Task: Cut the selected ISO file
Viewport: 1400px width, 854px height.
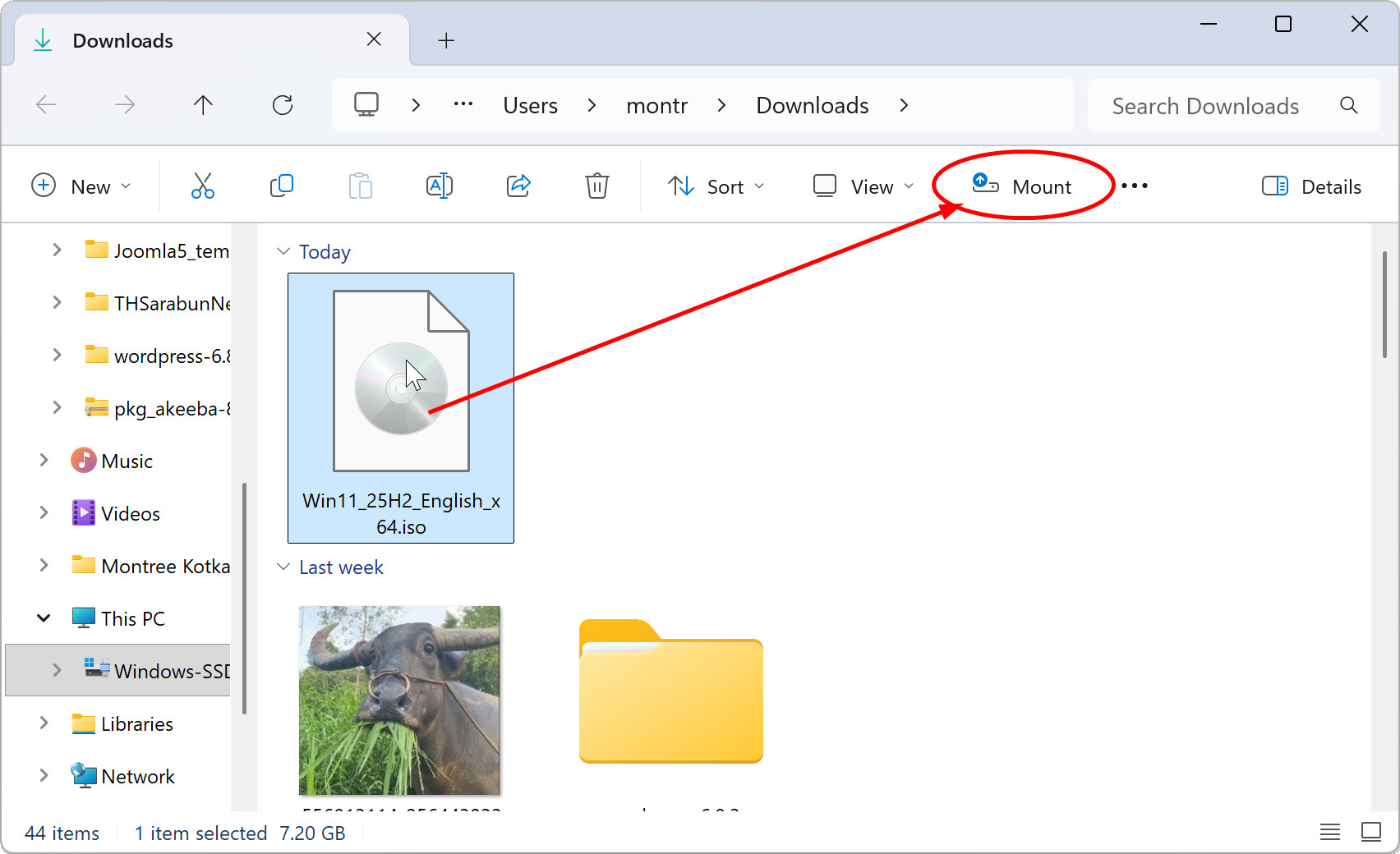Action: pos(202,186)
